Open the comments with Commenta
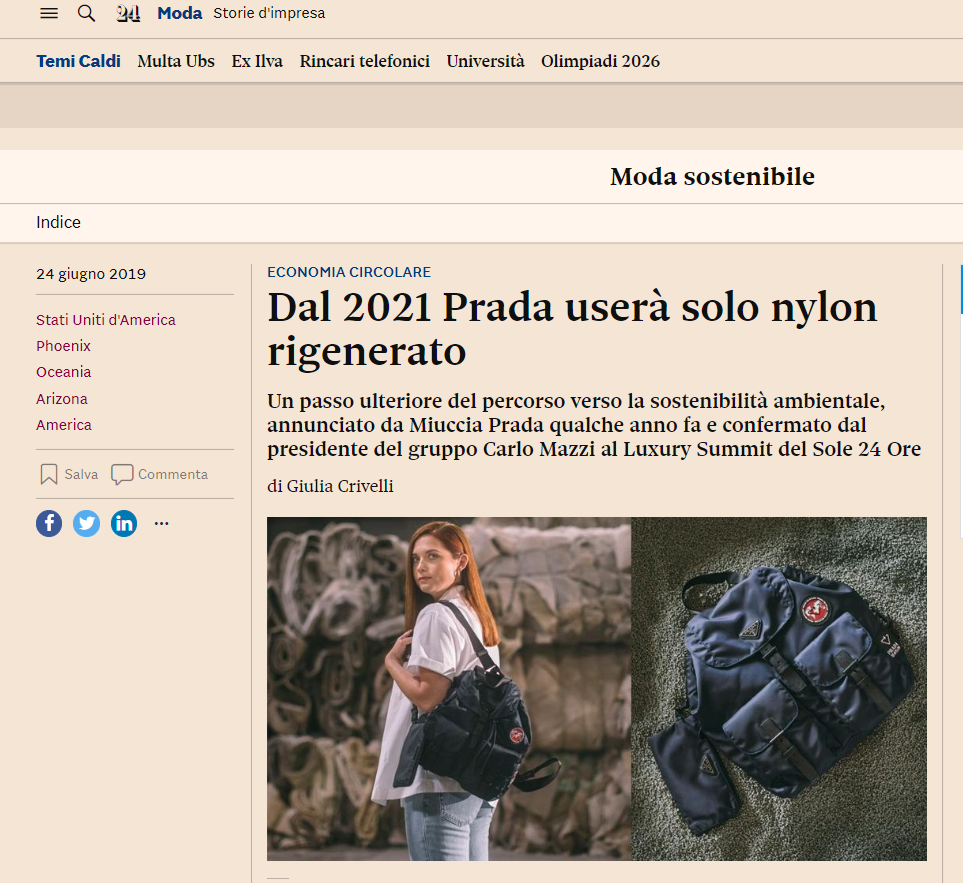963x883 pixels. [x=158, y=474]
